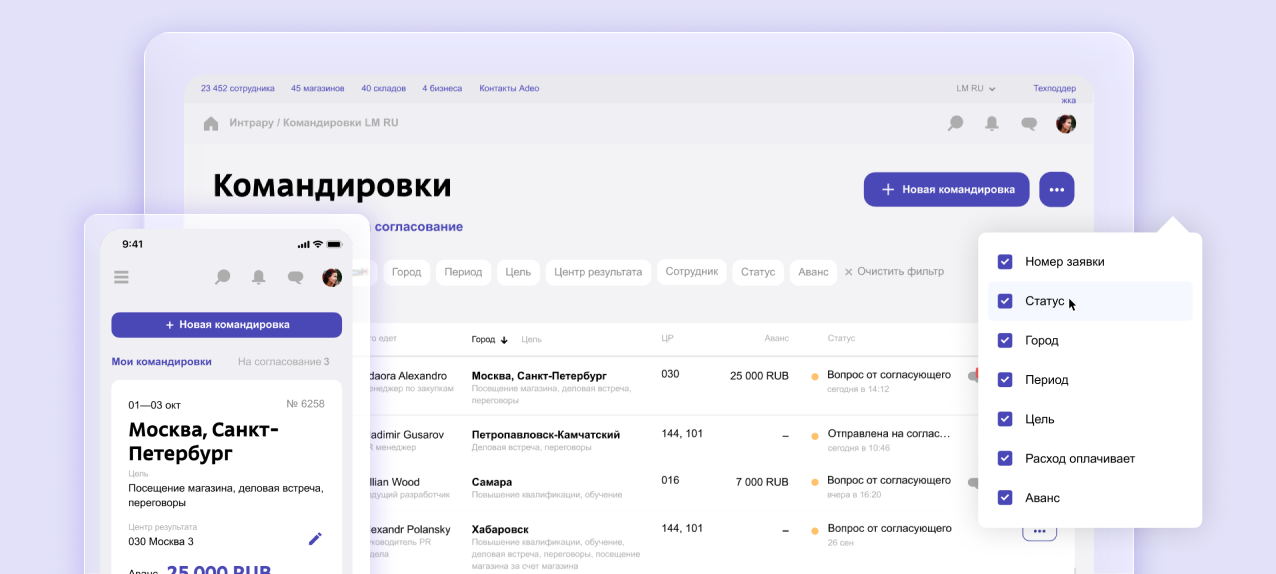Uncheck the Аванс column checkbox

click(1005, 497)
